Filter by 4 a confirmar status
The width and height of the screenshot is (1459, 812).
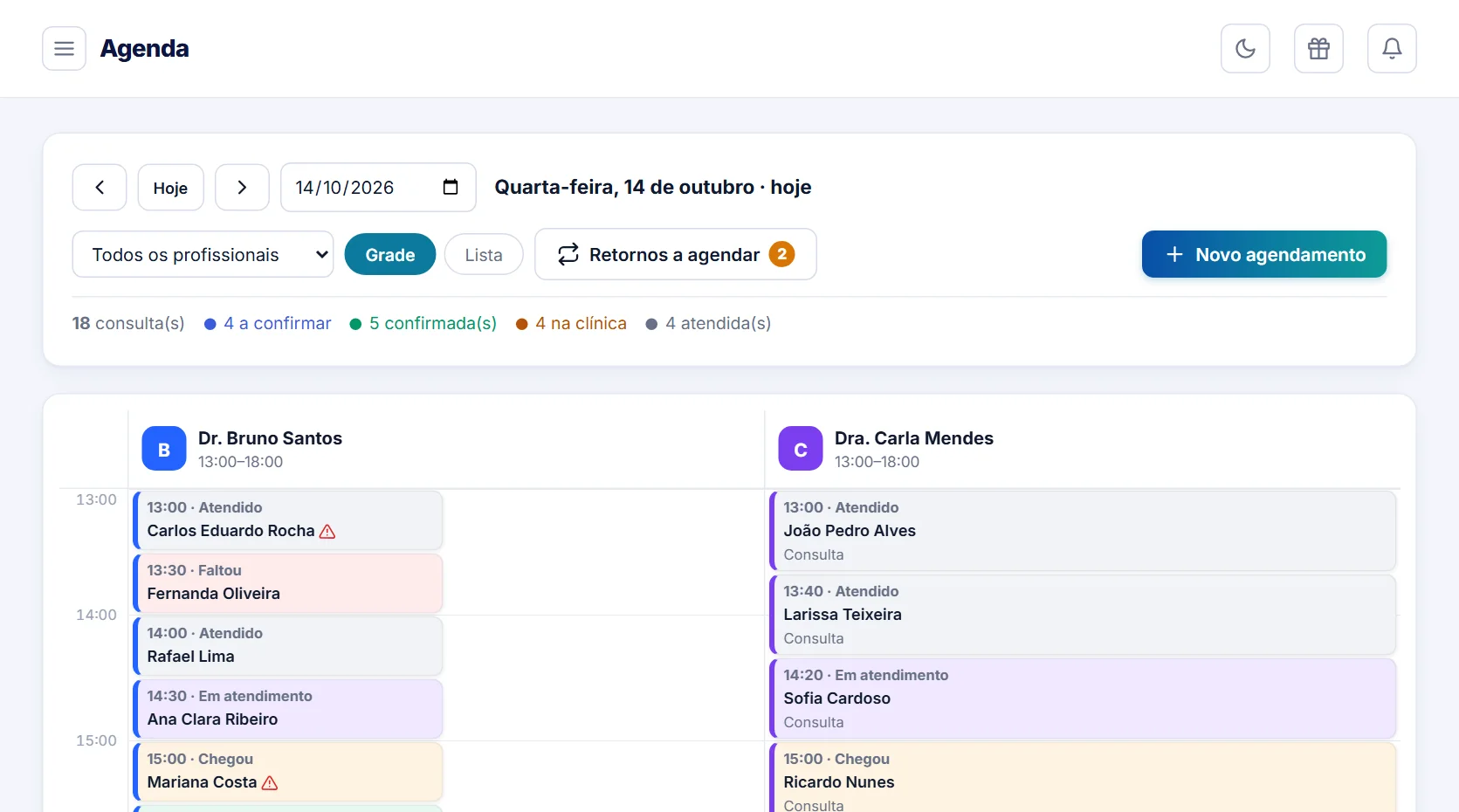[x=268, y=323]
